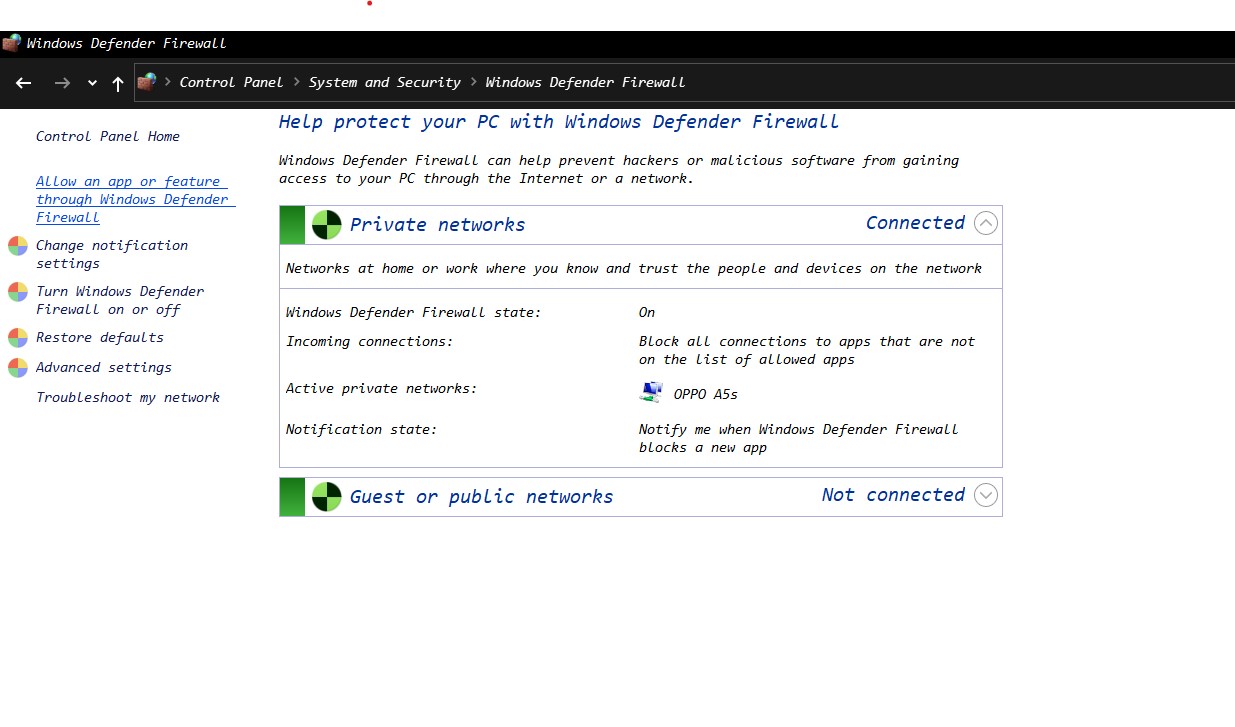The height and width of the screenshot is (727, 1235).
Task: Click the Windows Defender Firewall title bar icon
Action: pyautogui.click(x=12, y=43)
